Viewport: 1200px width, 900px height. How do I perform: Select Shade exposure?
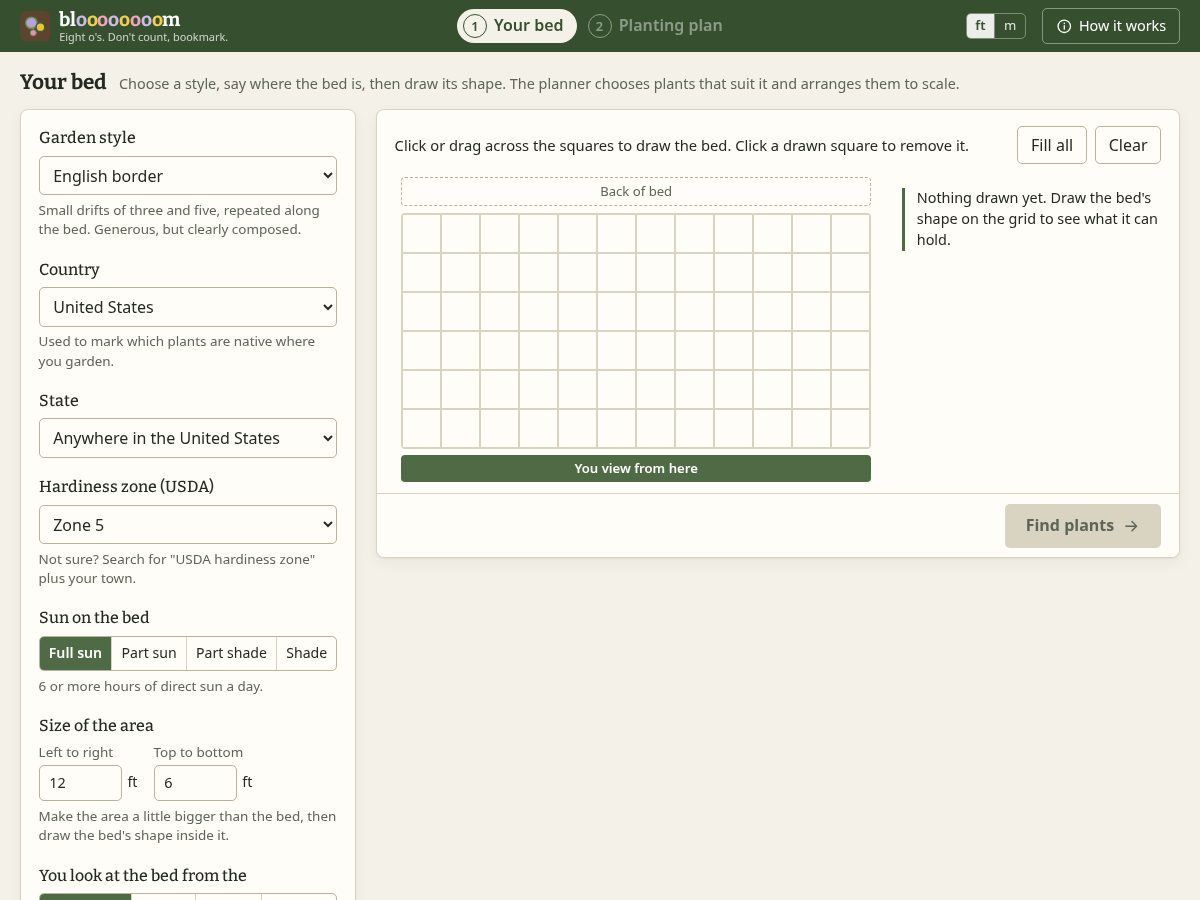(x=306, y=653)
